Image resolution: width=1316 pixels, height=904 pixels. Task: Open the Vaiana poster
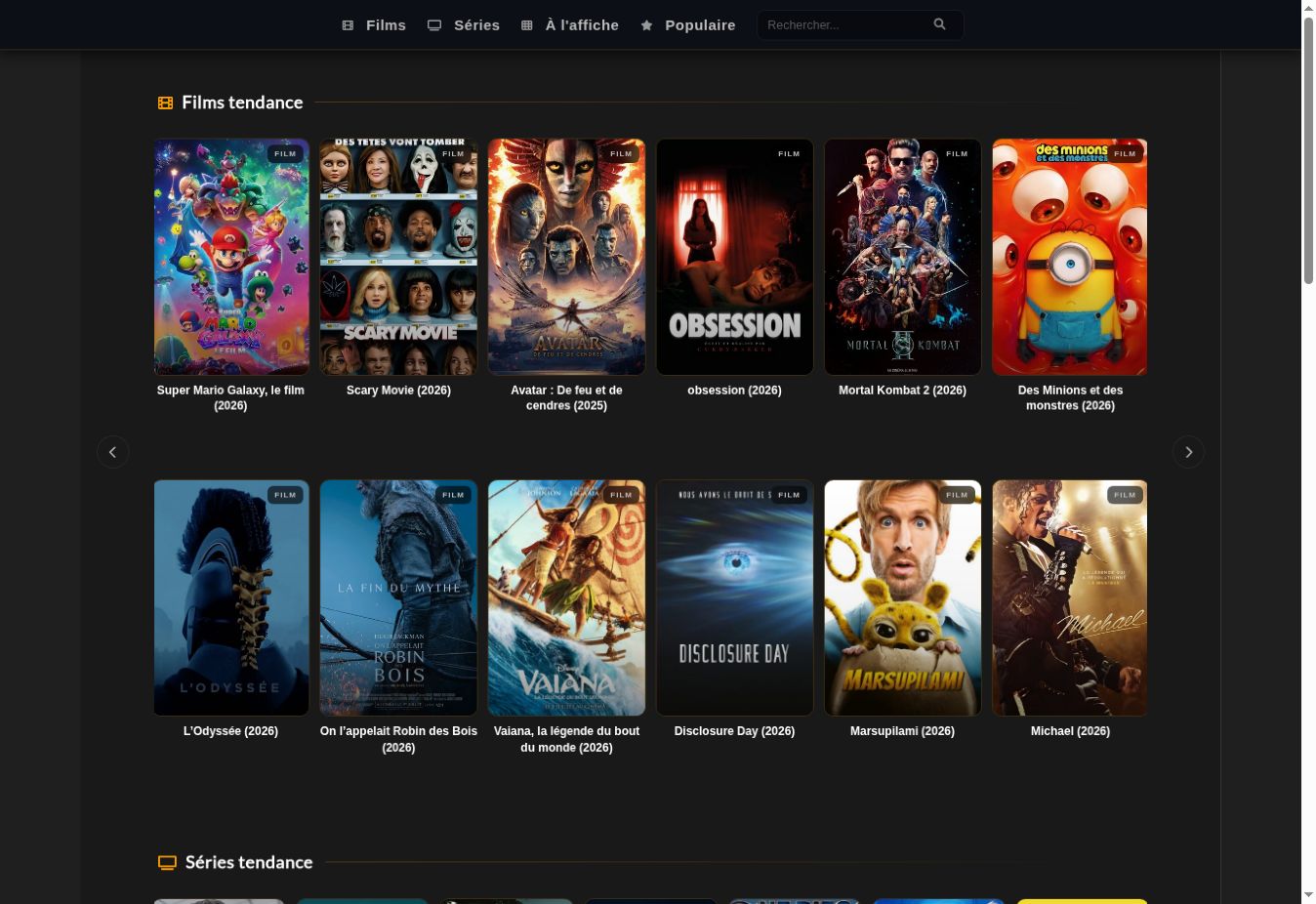pyautogui.click(x=567, y=597)
